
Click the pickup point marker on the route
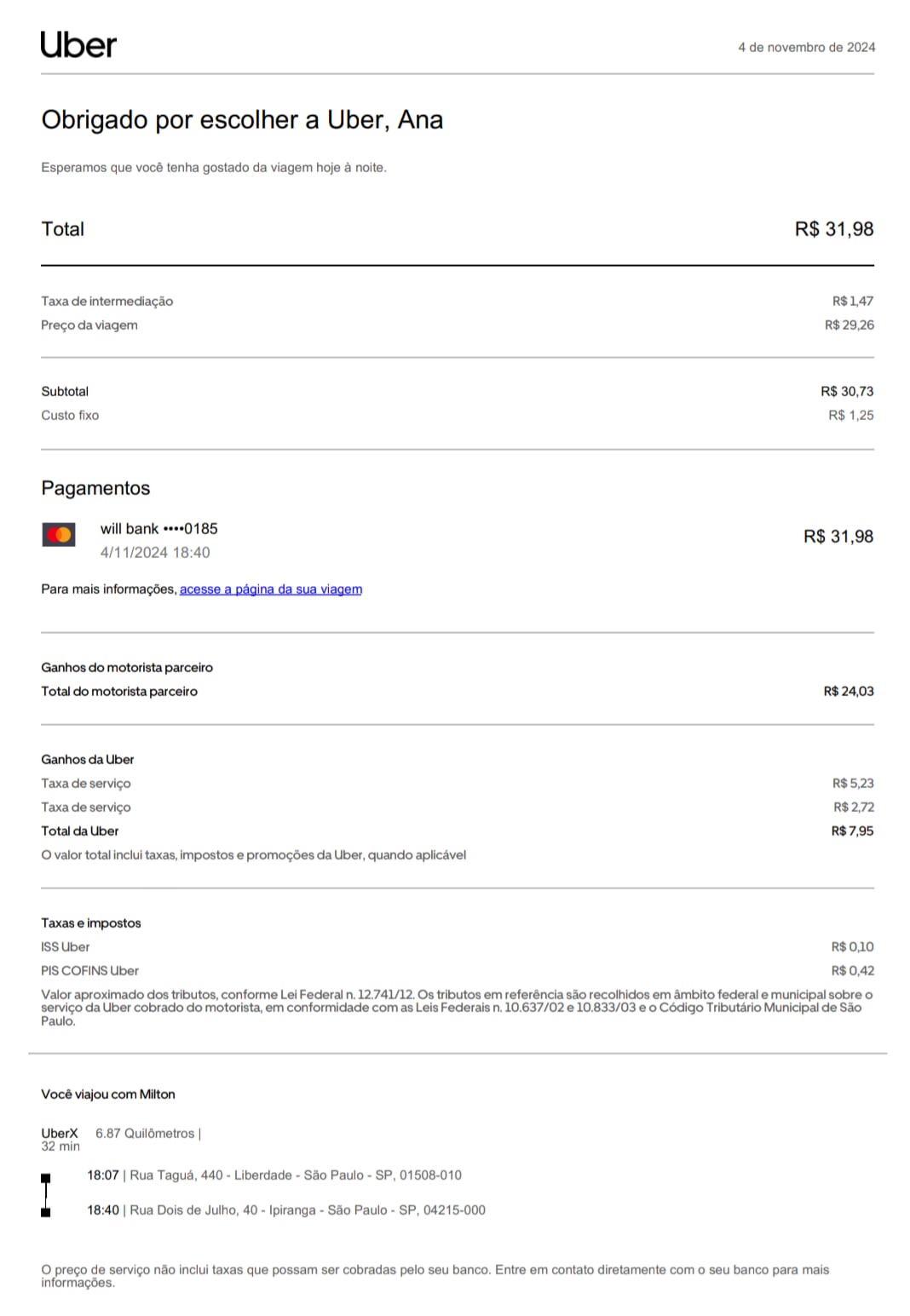46,1178
